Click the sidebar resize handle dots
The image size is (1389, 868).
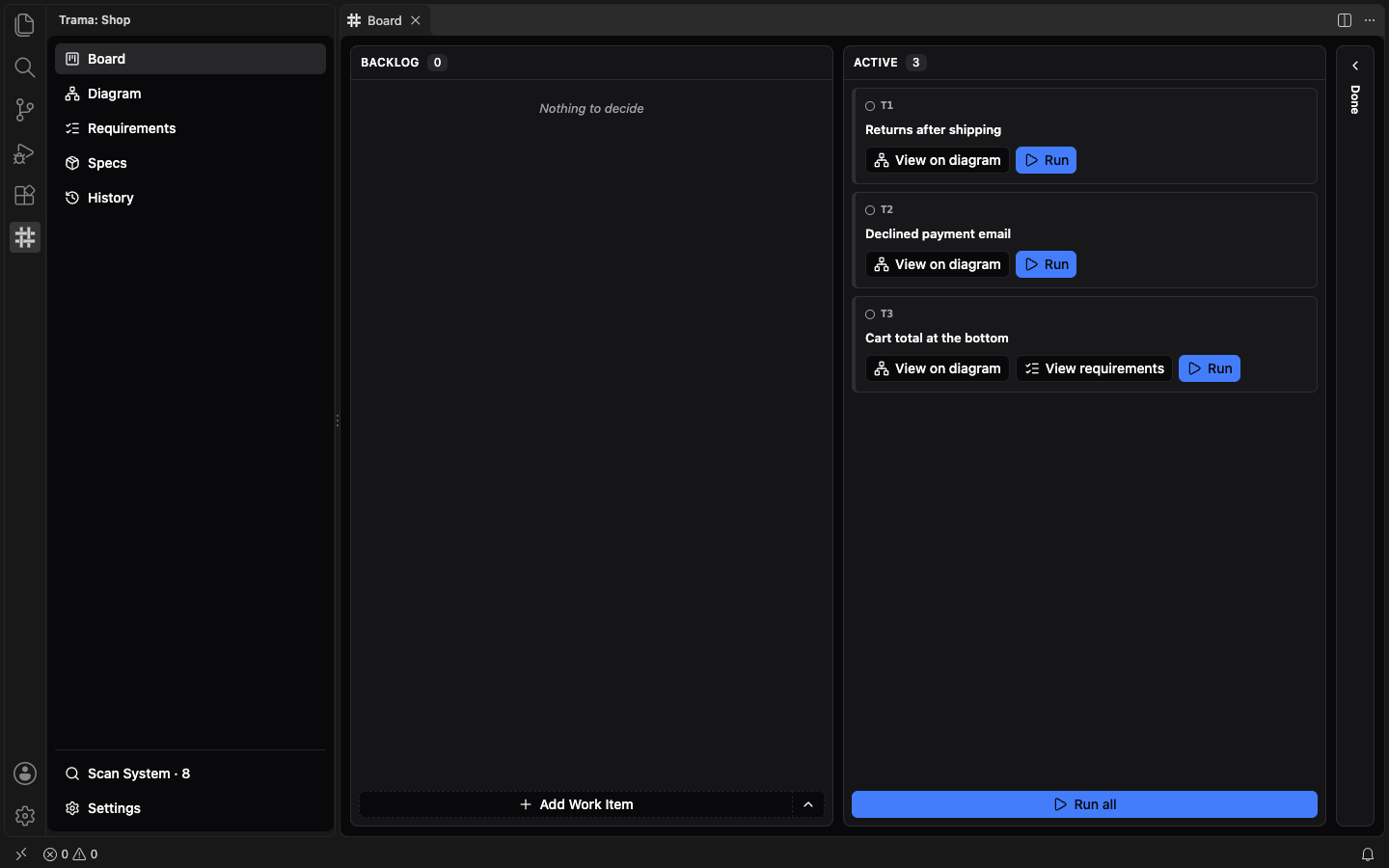tap(338, 420)
